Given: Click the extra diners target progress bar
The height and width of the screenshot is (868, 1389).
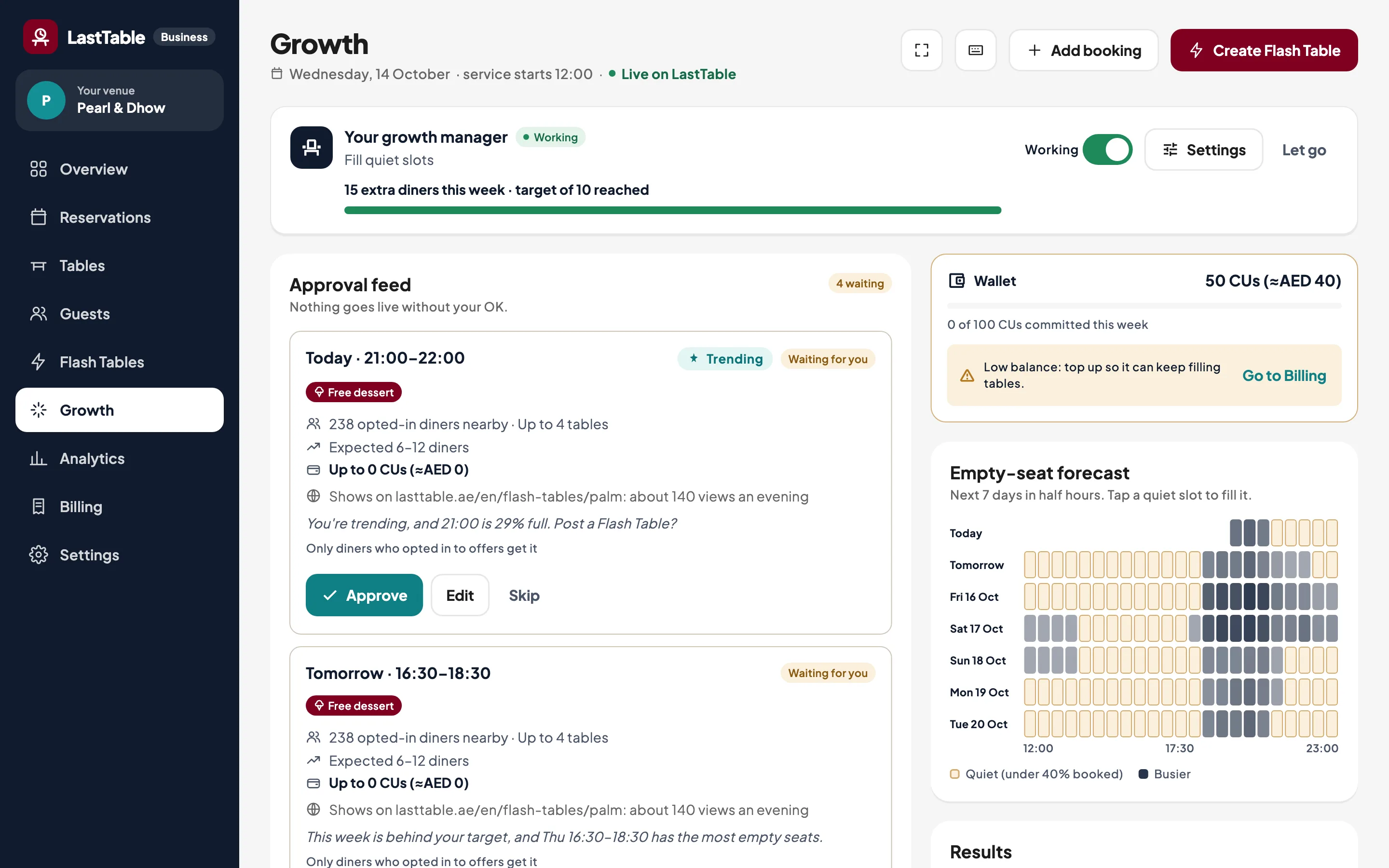Looking at the screenshot, I should (x=673, y=210).
